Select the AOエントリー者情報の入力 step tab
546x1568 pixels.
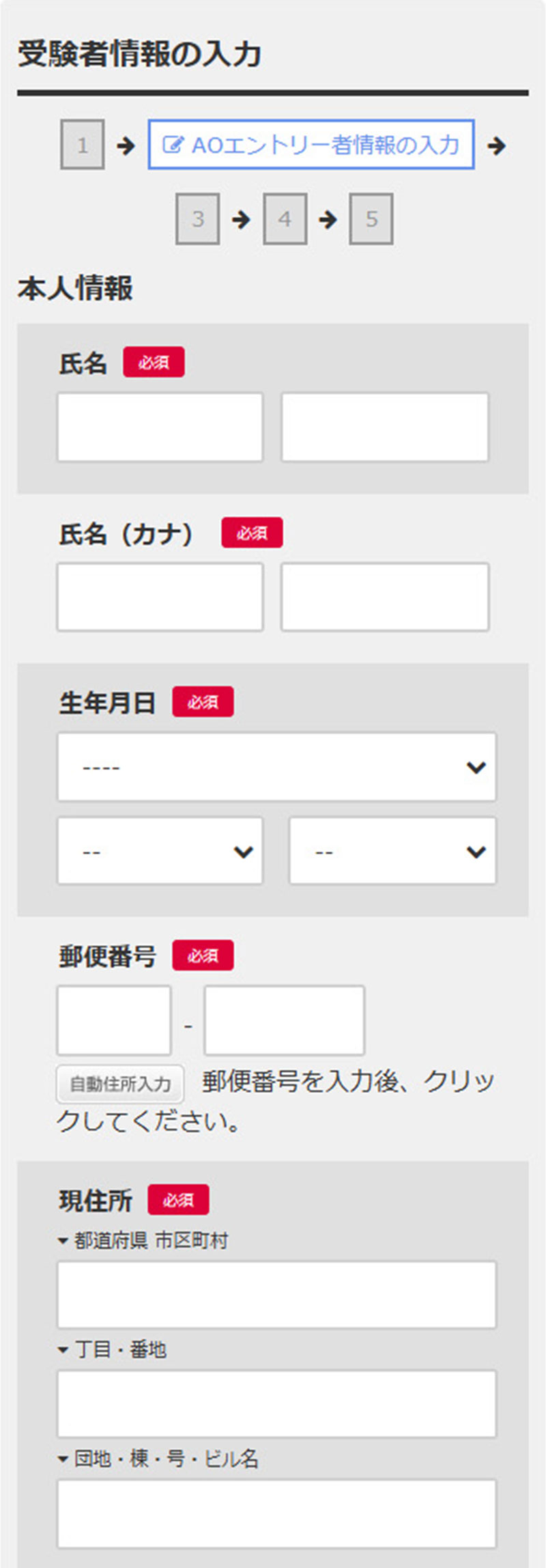[311, 145]
